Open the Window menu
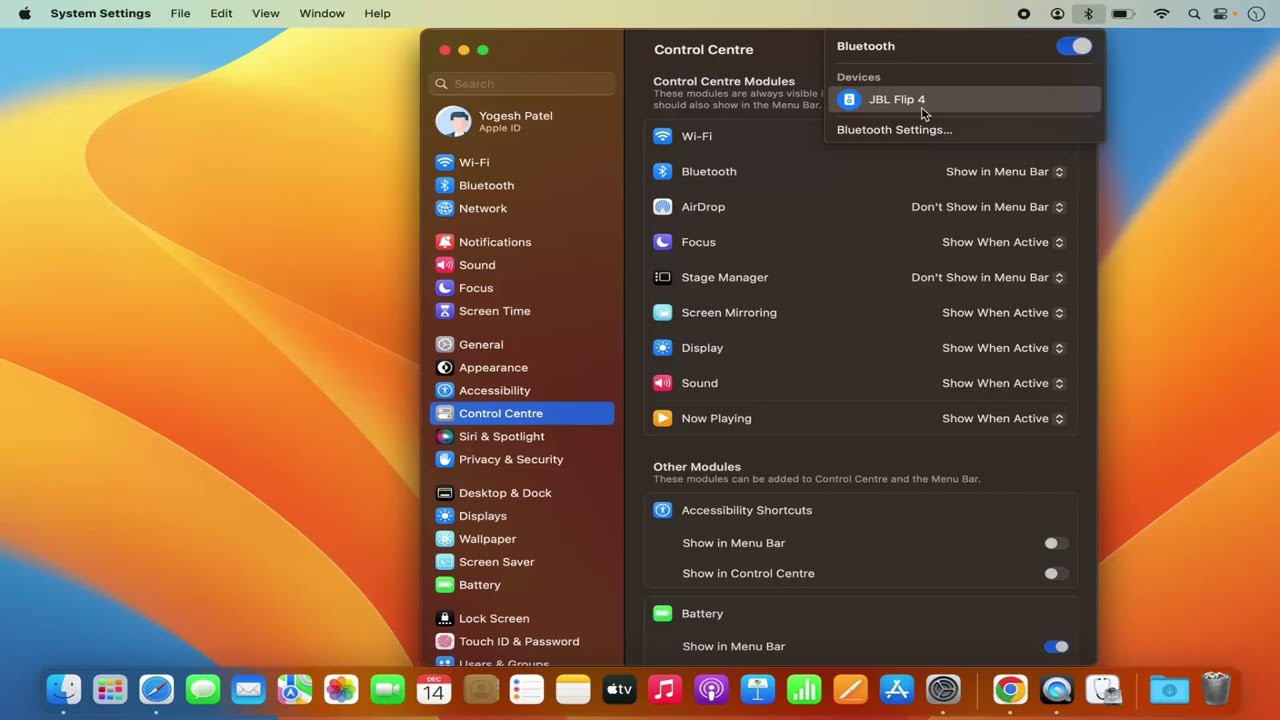Viewport: 1280px width, 720px height. click(322, 14)
